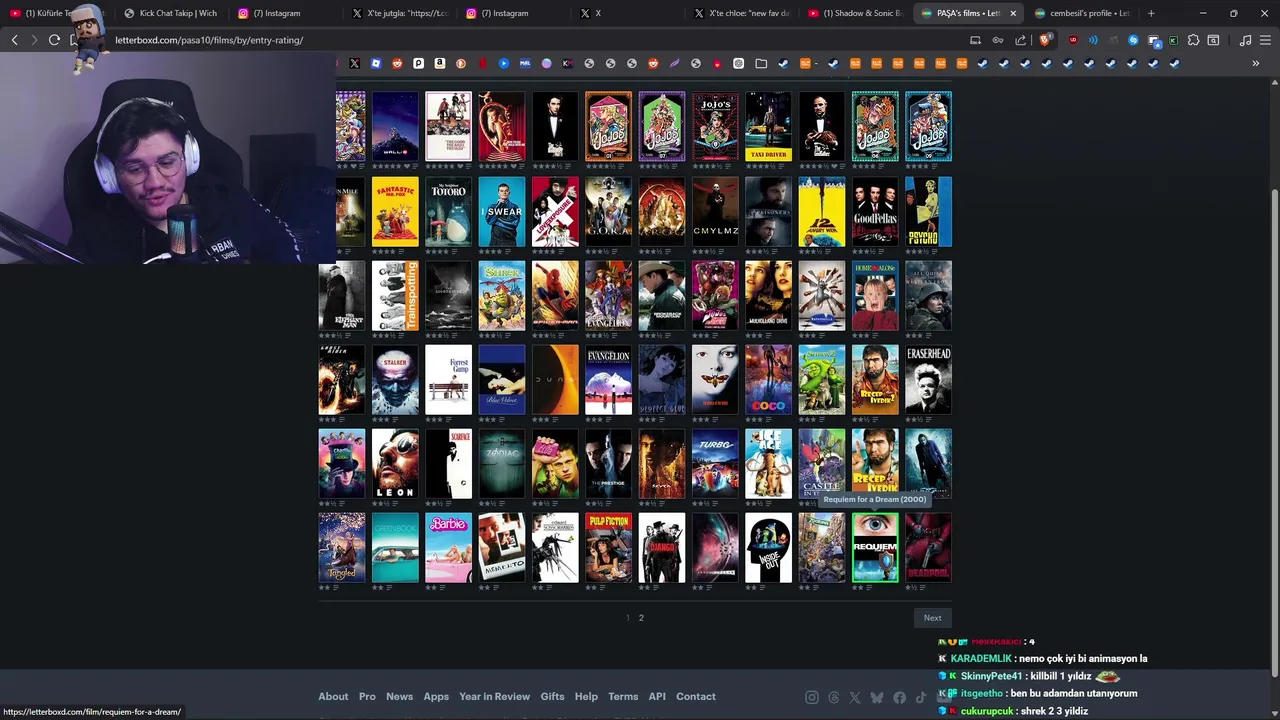
Task: Switch to the cembesil's profile Letterboxd tab
Action: pos(1083,13)
